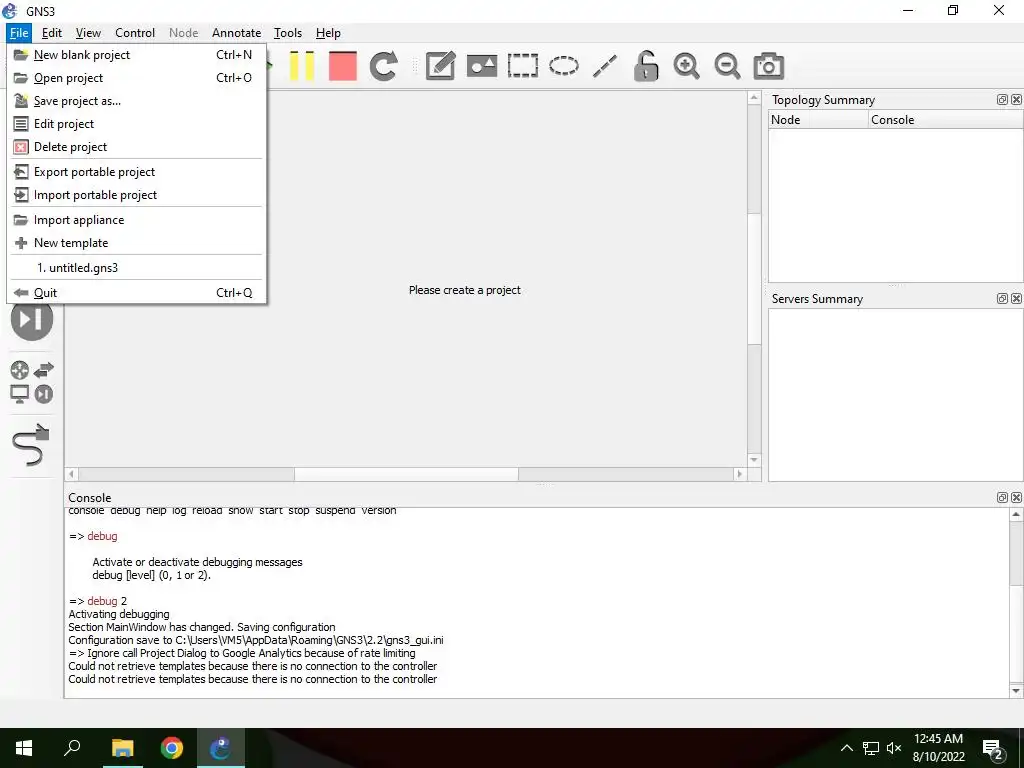Click "Please create a project" text
The width and height of the screenshot is (1024, 768).
click(464, 290)
